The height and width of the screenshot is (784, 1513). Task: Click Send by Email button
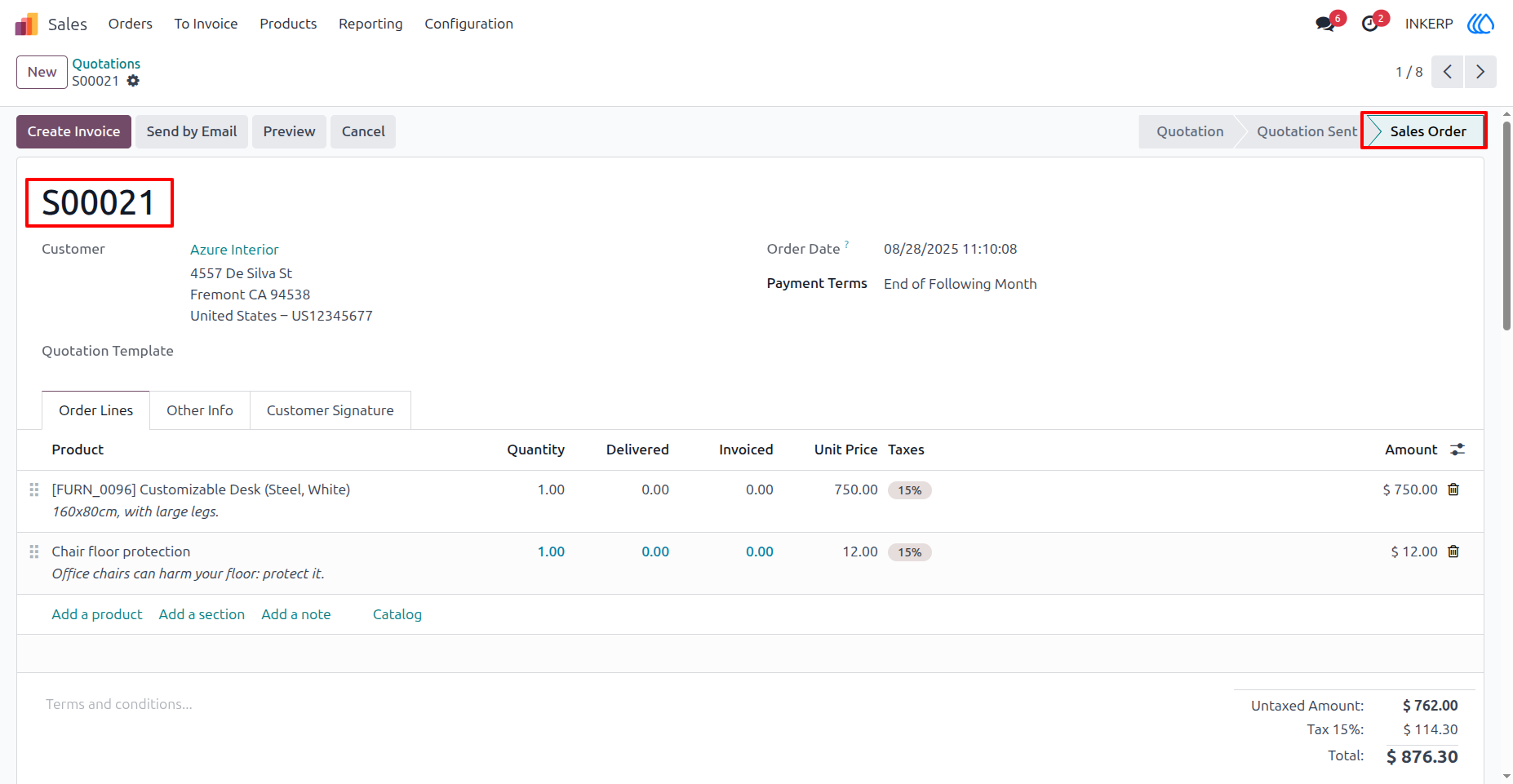pos(192,131)
